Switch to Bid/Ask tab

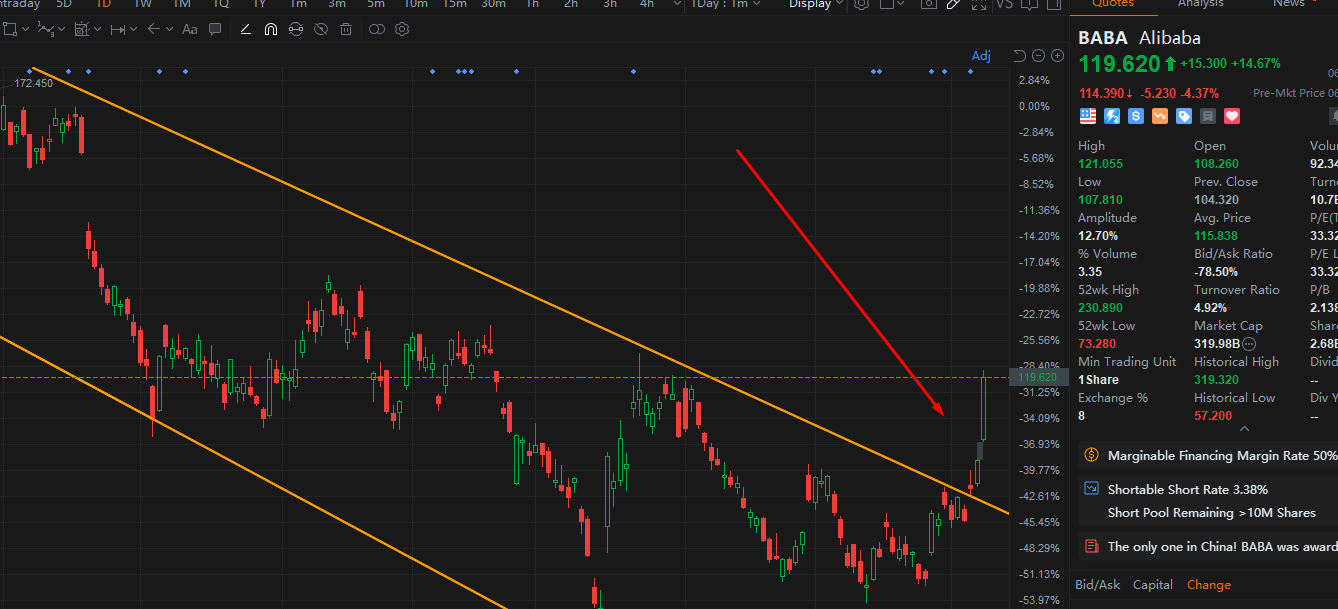click(1097, 584)
